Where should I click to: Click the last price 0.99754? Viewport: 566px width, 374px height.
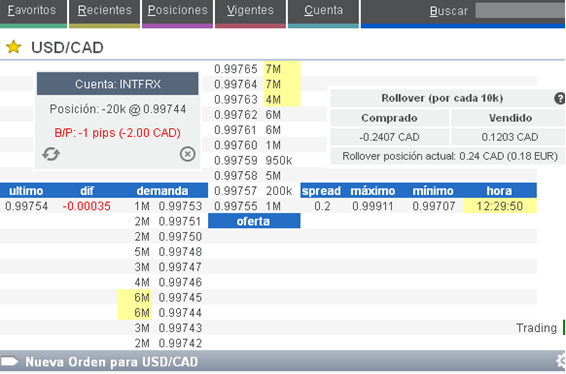click(x=26, y=206)
